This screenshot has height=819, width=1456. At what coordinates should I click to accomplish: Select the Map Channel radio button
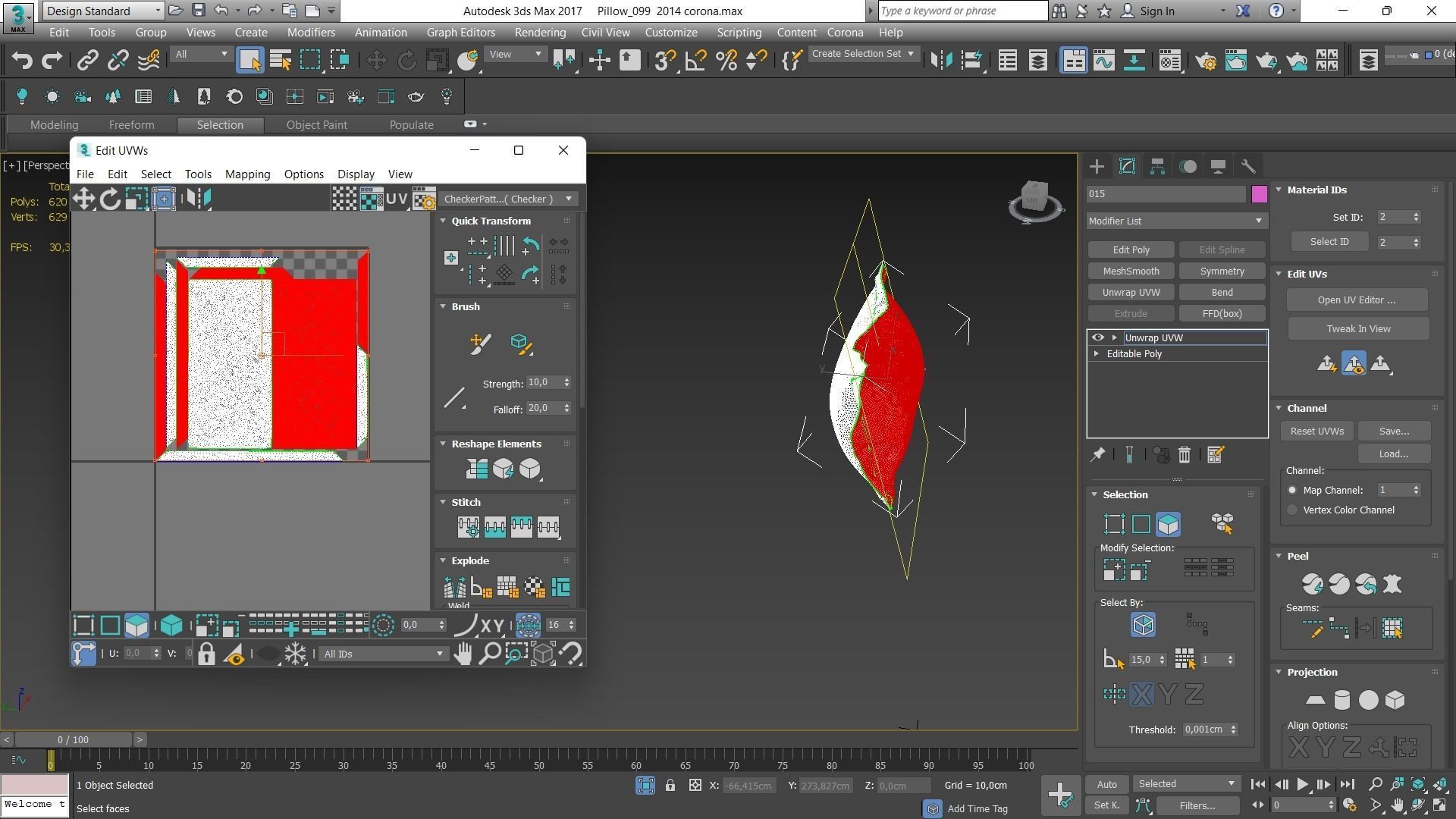click(1292, 491)
